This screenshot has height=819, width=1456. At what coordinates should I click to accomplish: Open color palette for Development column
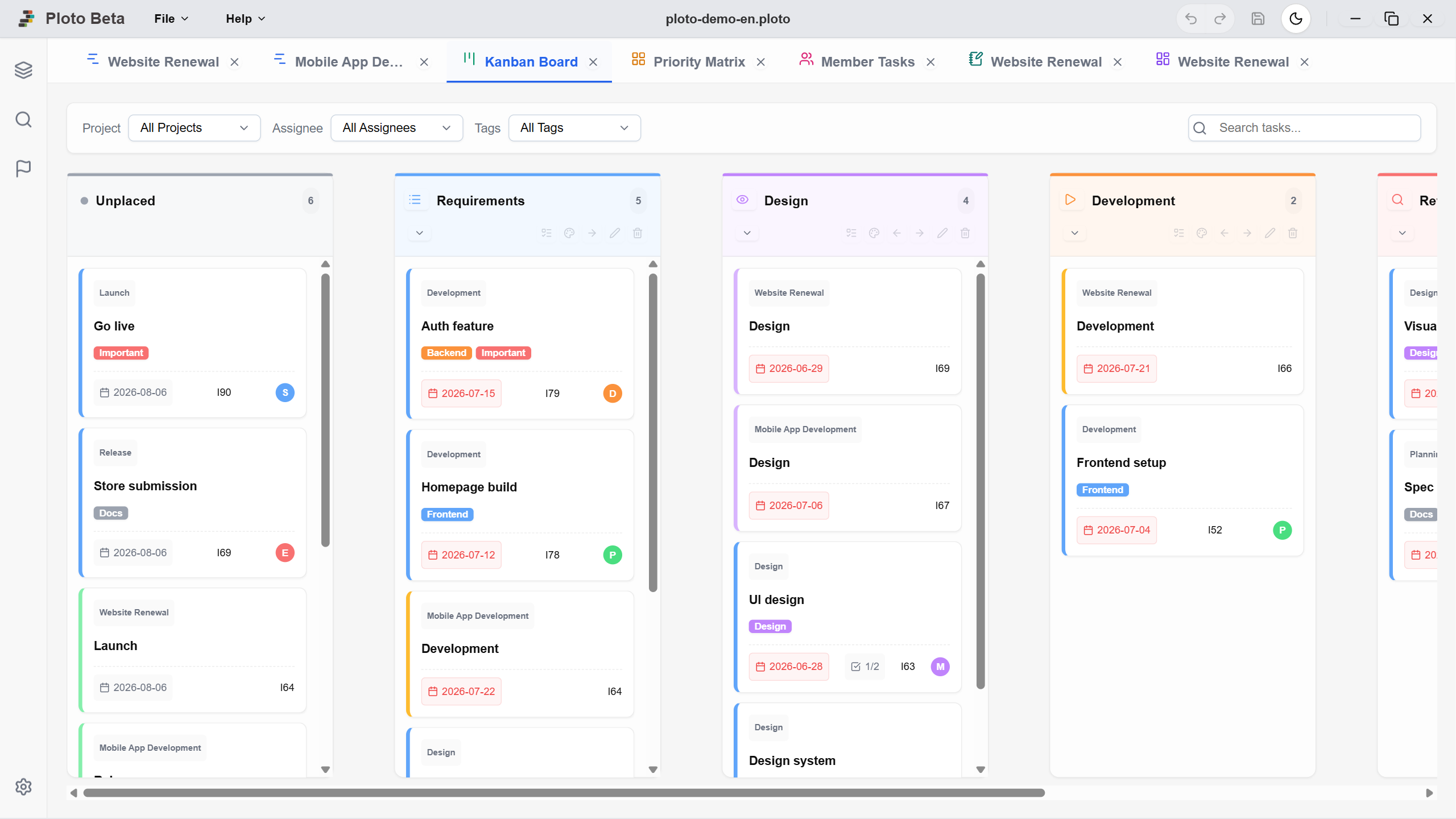click(1202, 233)
